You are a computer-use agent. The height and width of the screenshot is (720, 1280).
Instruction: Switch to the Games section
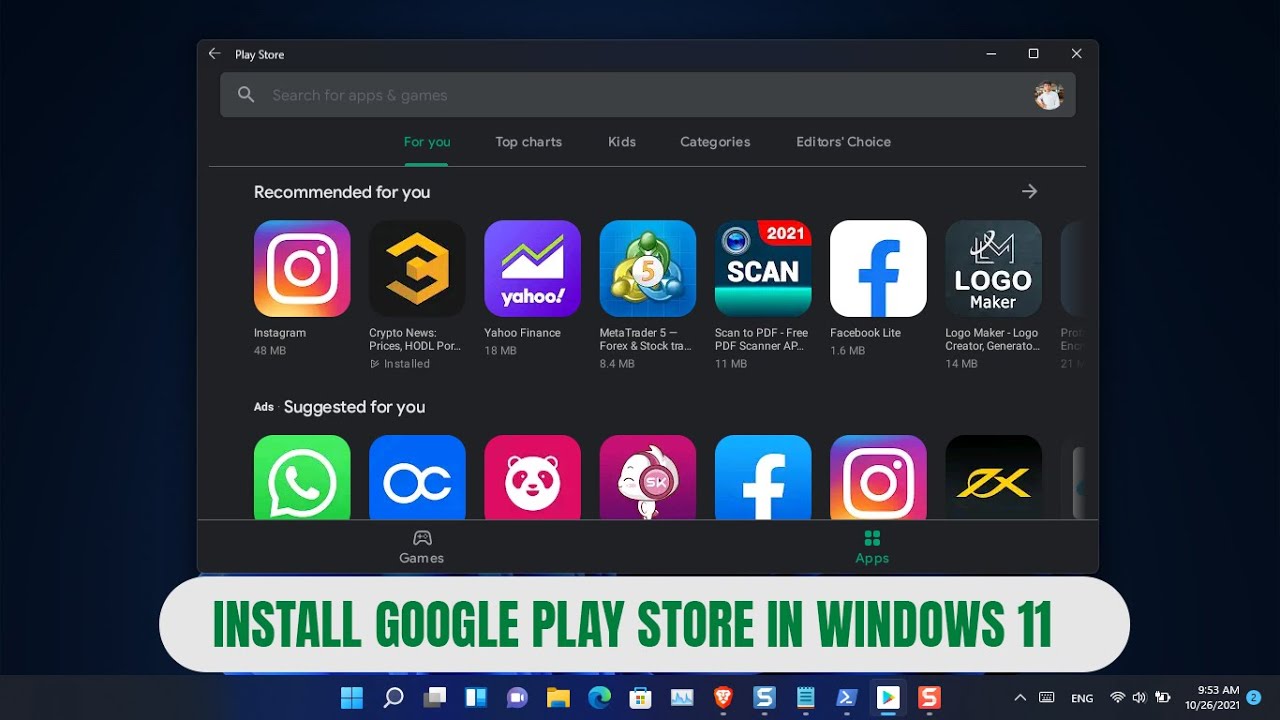421,547
